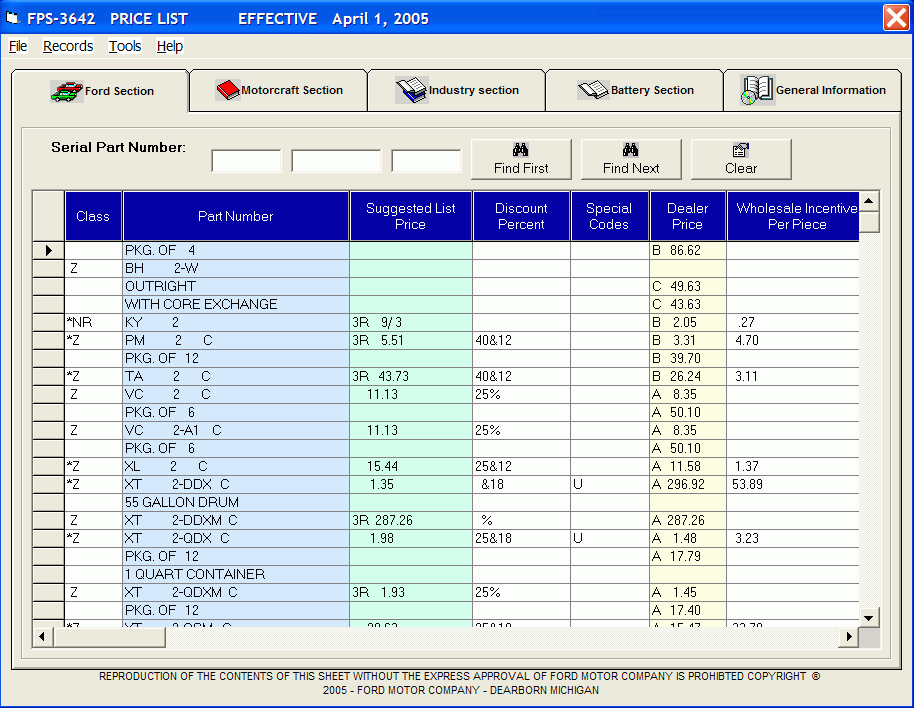Click the "1 QUART CONTAINER" cell
Image resolution: width=914 pixels, height=708 pixels.
236,575
